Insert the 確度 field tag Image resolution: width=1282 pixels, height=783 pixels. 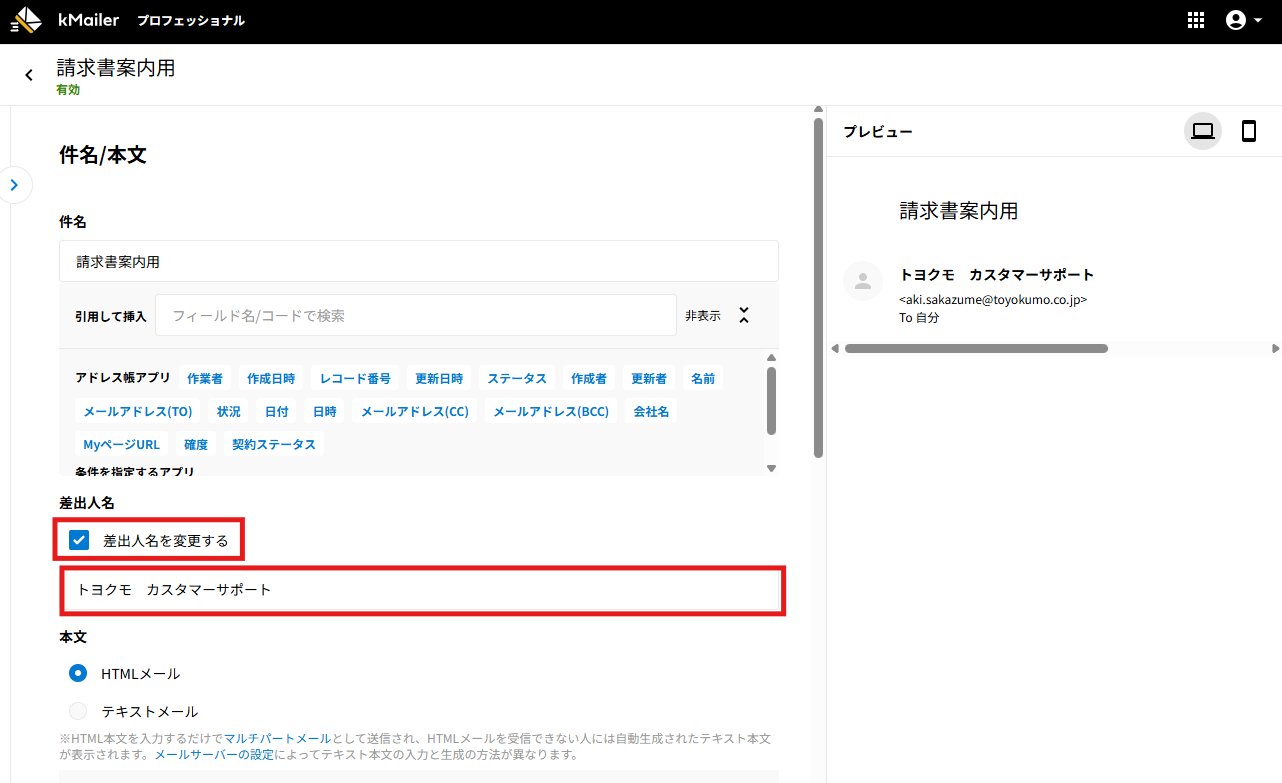click(196, 444)
